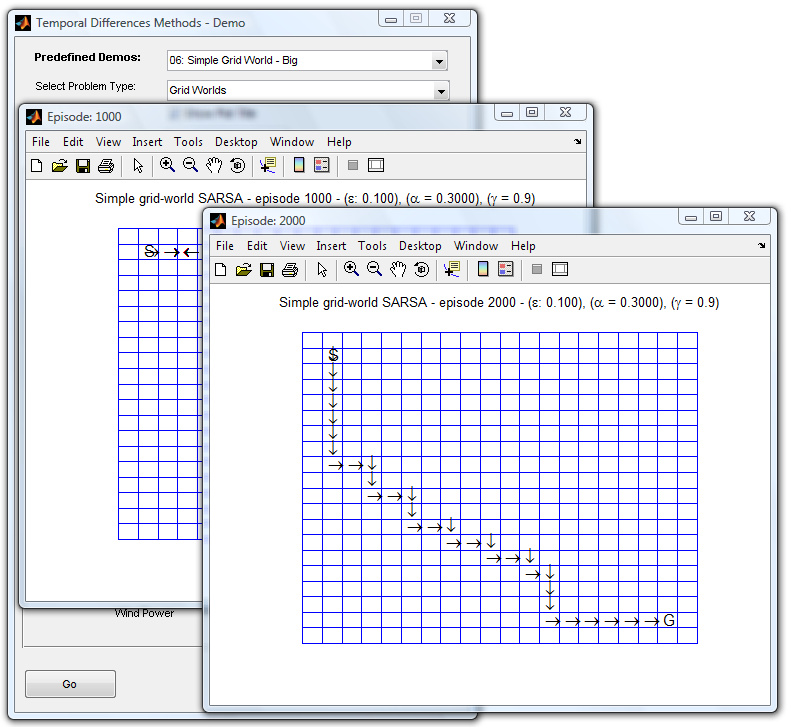Select Data Cursor tool in Episode 2000 window

(x=452, y=269)
